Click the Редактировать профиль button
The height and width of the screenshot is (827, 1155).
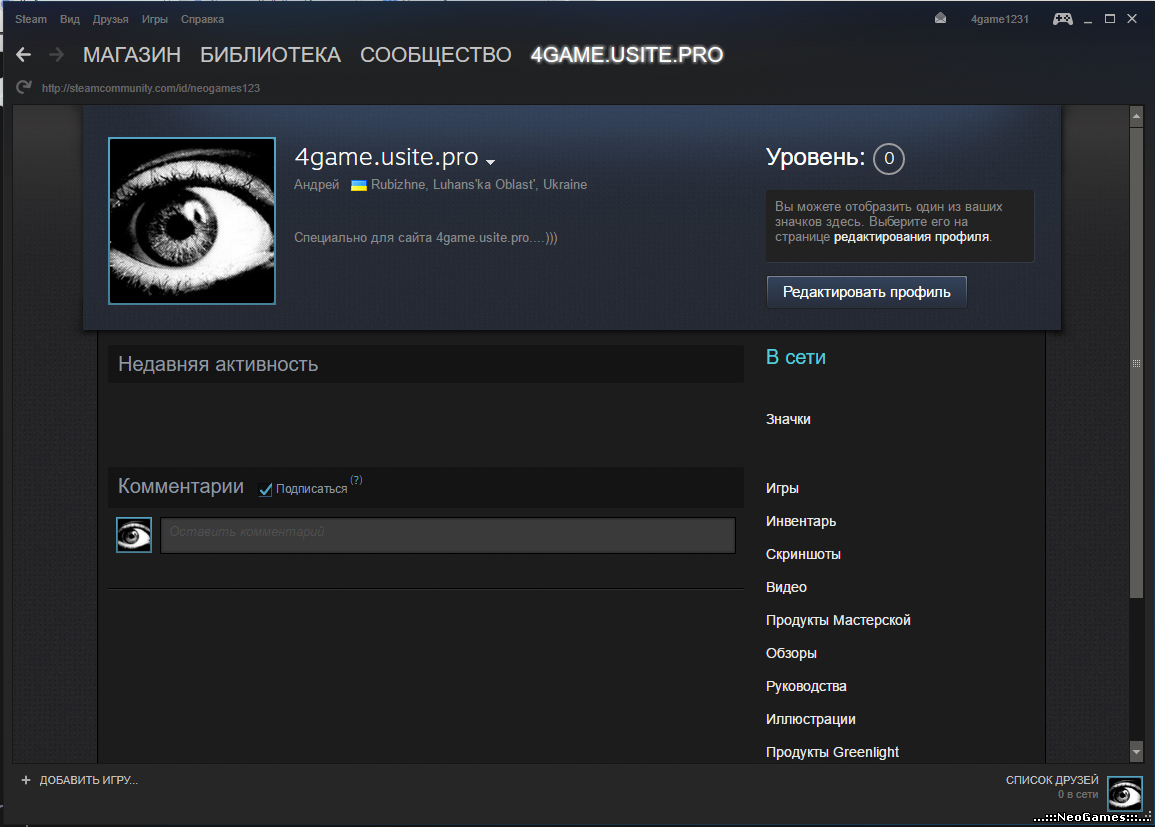866,292
